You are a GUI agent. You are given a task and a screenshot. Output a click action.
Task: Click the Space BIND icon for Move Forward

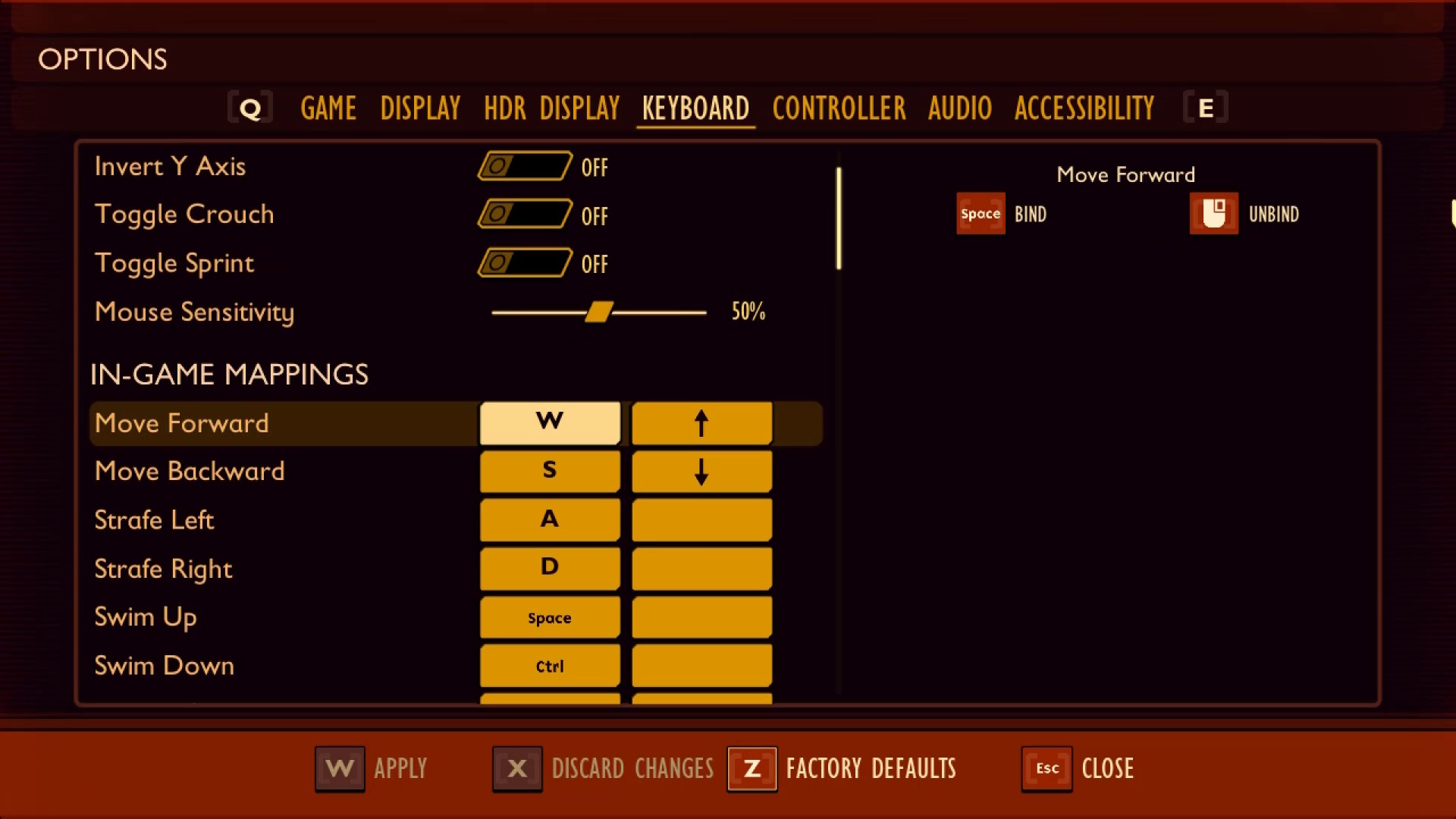point(980,213)
